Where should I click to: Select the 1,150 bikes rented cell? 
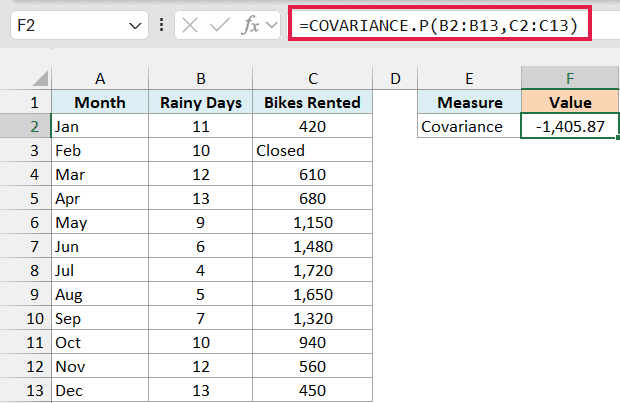tap(312, 223)
